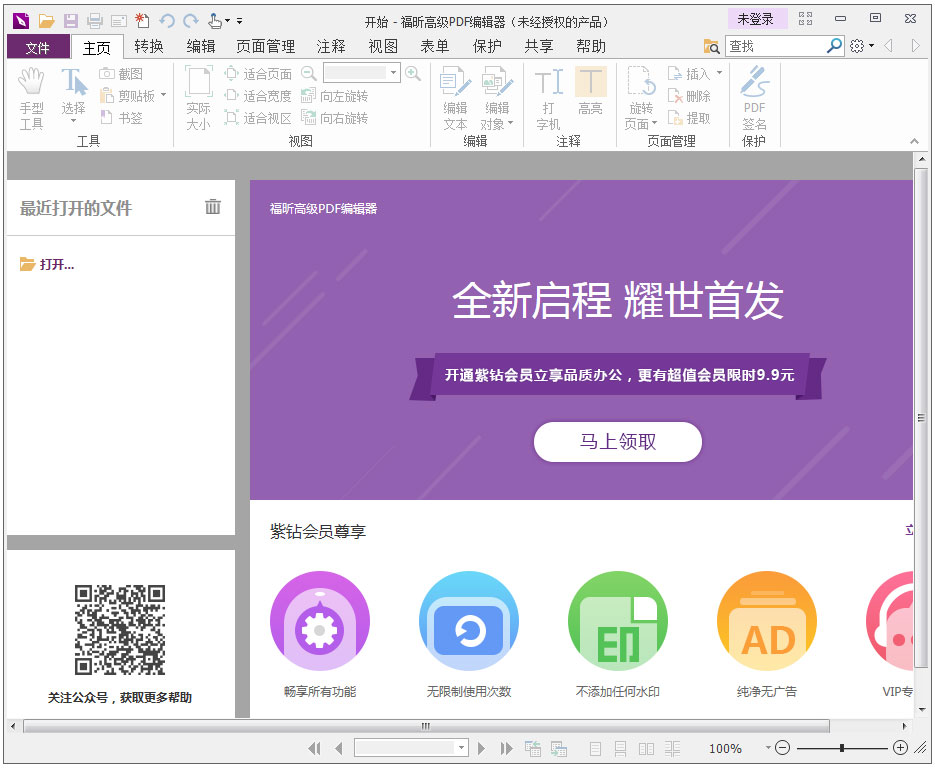The height and width of the screenshot is (768, 935).
Task: Click Delete page (删除) tool
Action: click(x=689, y=96)
